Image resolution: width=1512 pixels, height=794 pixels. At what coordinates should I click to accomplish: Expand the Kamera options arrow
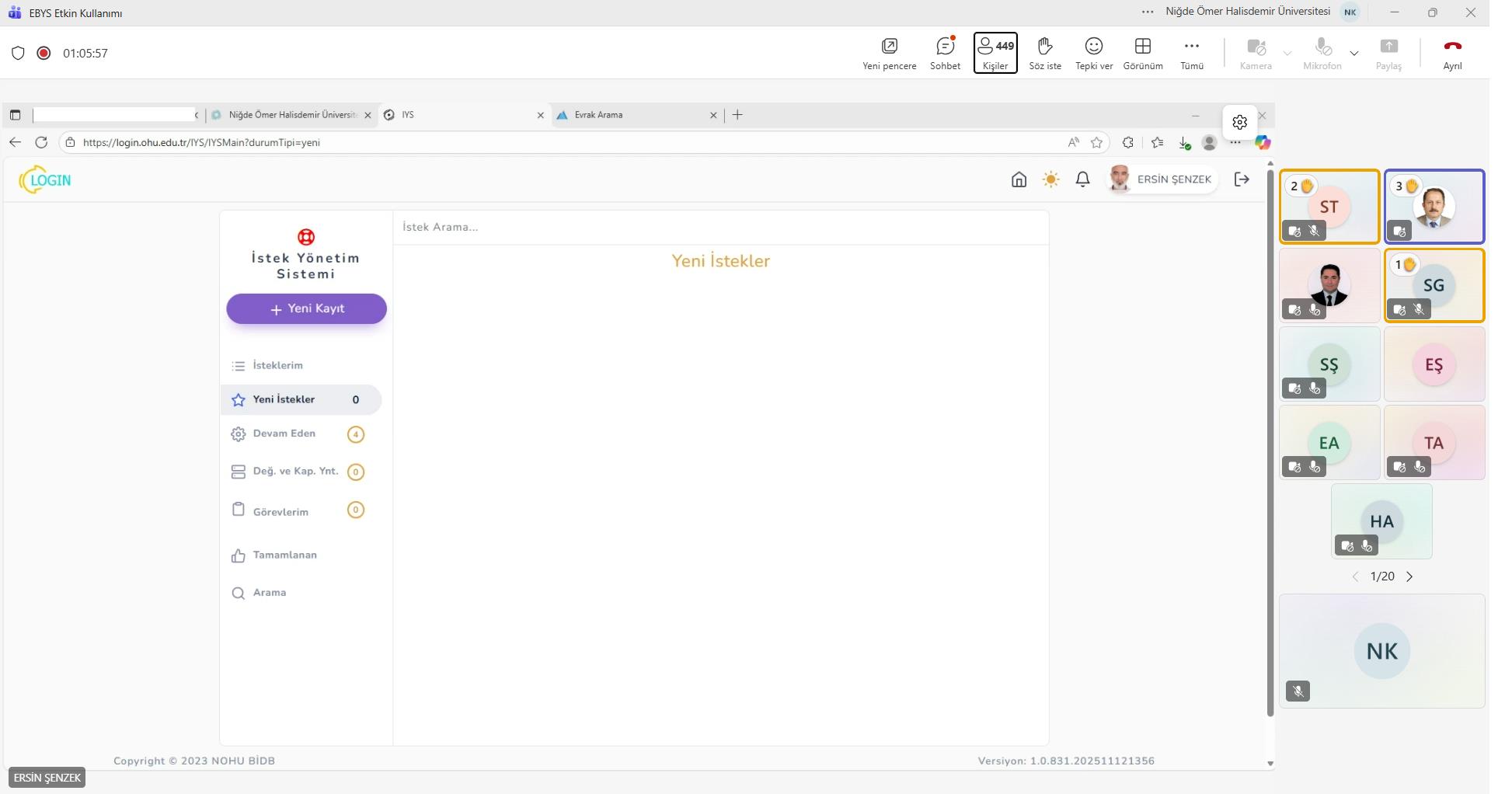tap(1287, 54)
